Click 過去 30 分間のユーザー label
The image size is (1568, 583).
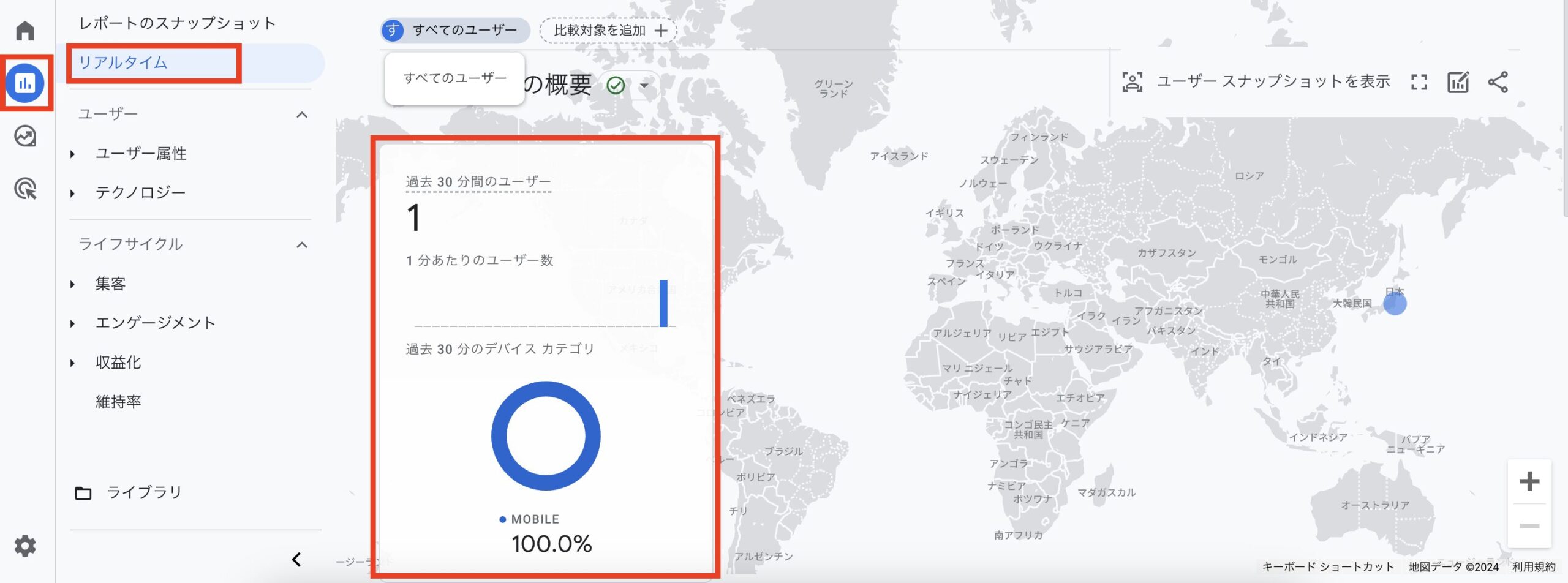click(x=478, y=182)
